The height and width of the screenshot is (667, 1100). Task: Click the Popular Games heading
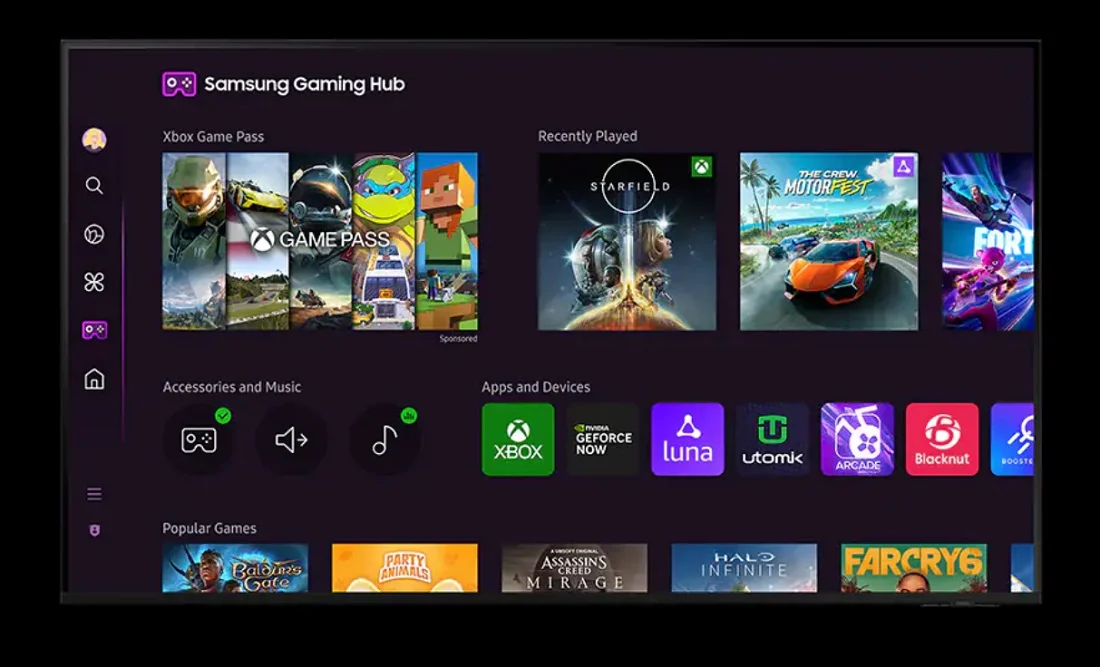pos(209,528)
